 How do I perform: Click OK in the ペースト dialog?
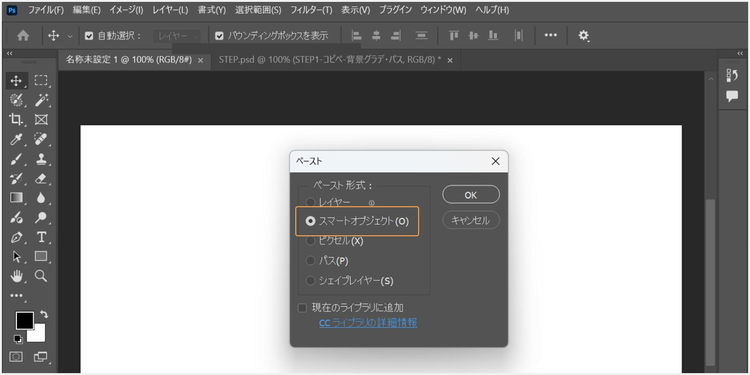pos(471,195)
